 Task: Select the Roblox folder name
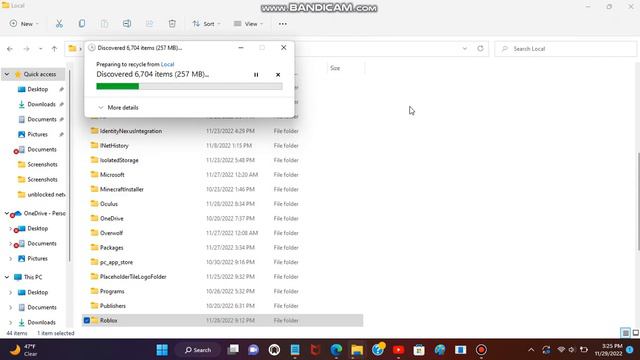pos(109,320)
